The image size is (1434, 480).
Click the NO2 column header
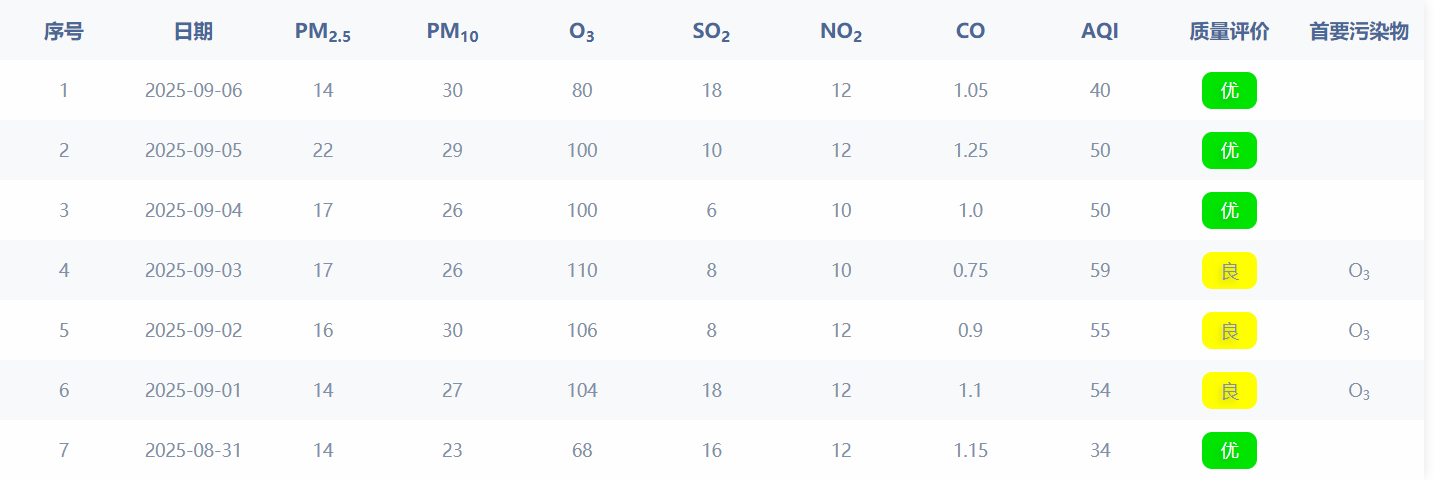841,32
